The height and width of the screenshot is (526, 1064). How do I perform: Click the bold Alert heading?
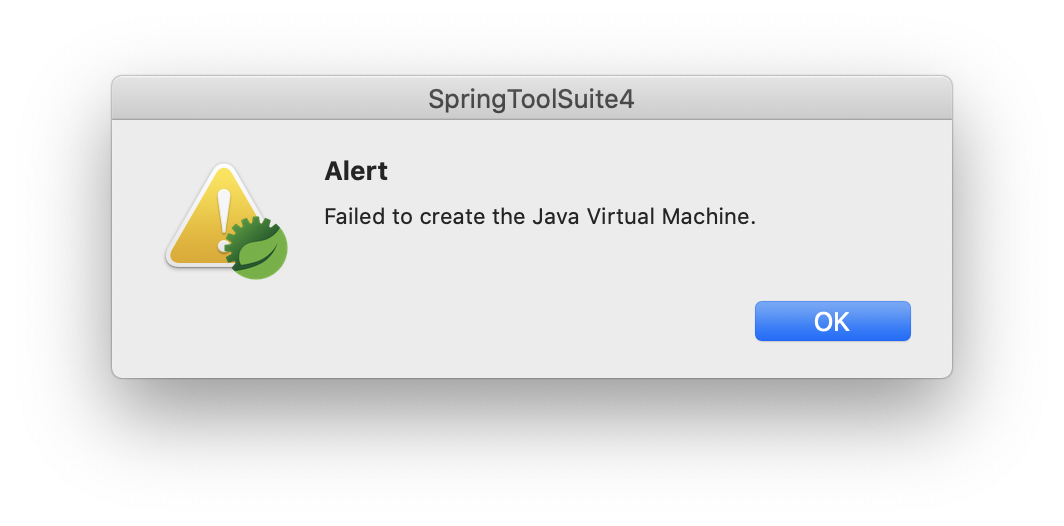coord(356,171)
